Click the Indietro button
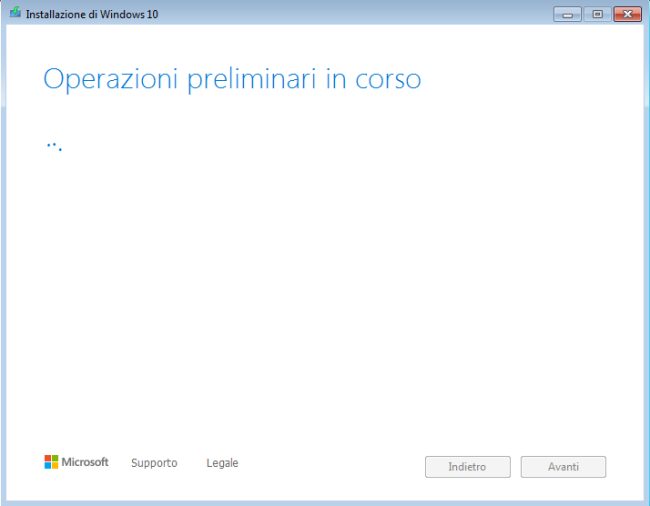Image resolution: width=650 pixels, height=506 pixels. click(468, 467)
